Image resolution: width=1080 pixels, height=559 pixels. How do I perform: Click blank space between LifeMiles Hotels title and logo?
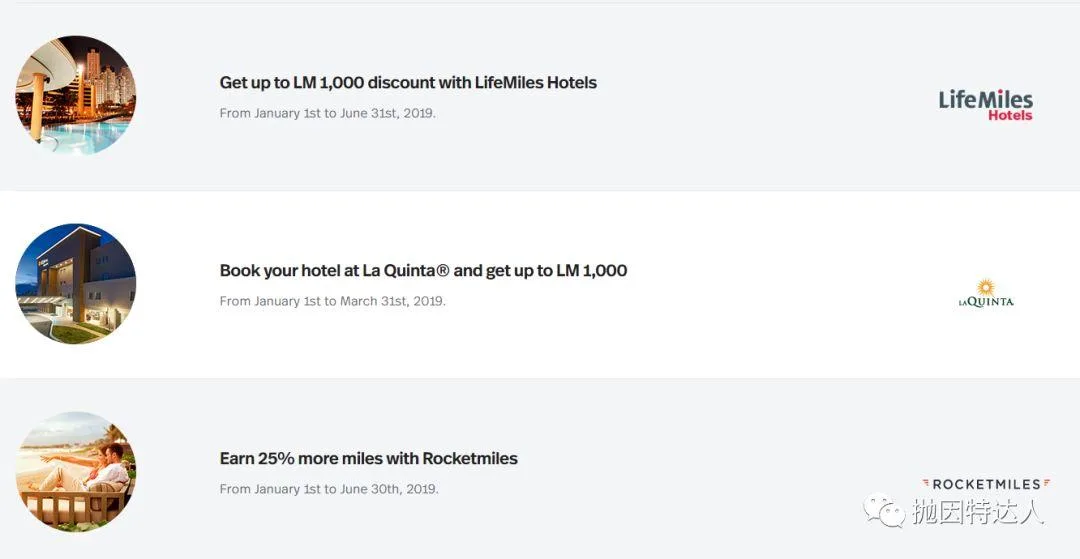coord(770,97)
